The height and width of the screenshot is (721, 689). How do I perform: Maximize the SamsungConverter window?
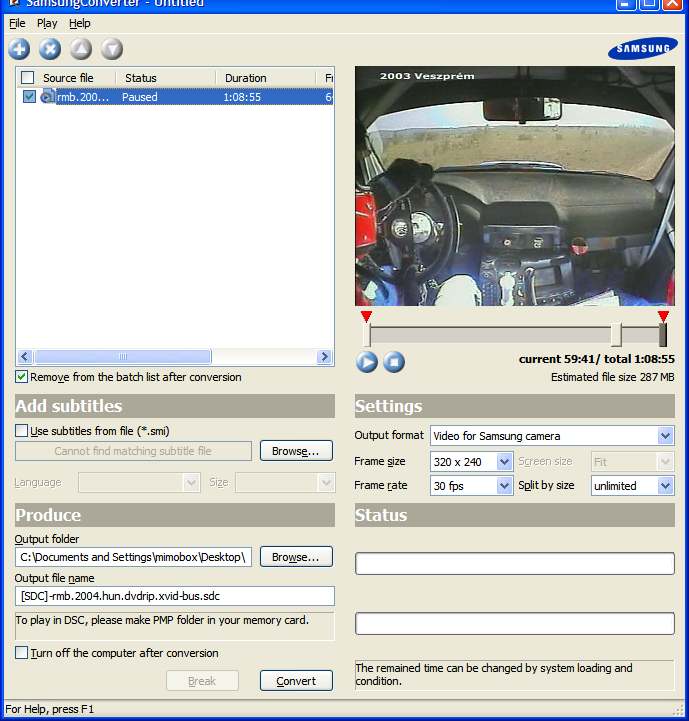tap(649, 4)
